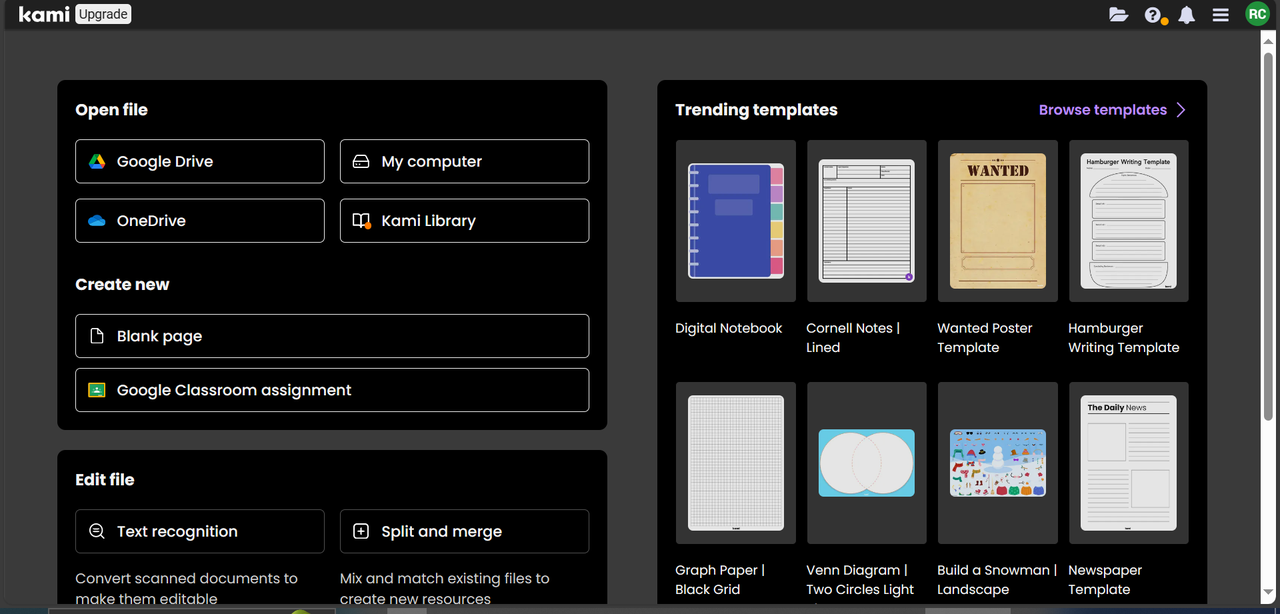The image size is (1280, 614).
Task: Click the 'Cornell Notes | Lined' label
Action: click(x=853, y=338)
